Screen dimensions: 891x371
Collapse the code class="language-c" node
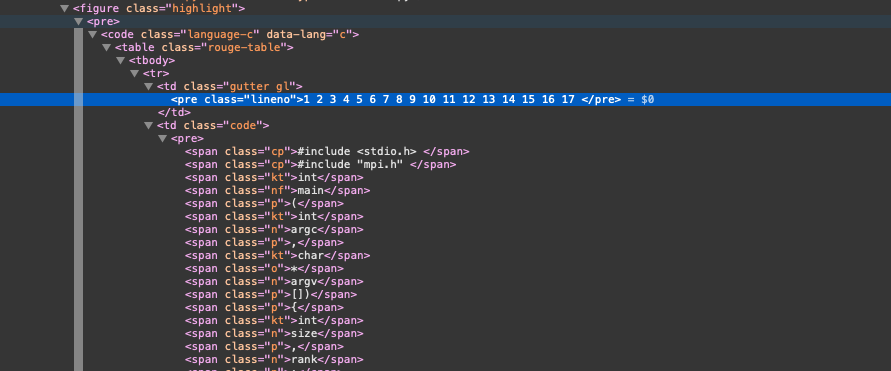(93, 35)
